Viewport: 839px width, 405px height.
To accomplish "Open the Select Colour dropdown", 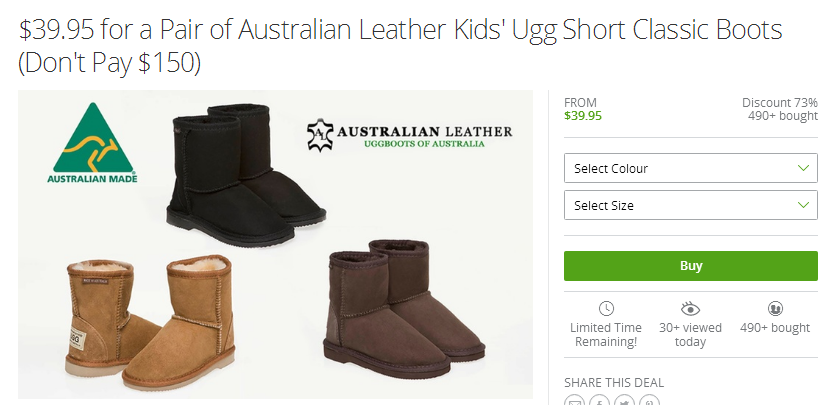I will (x=691, y=168).
